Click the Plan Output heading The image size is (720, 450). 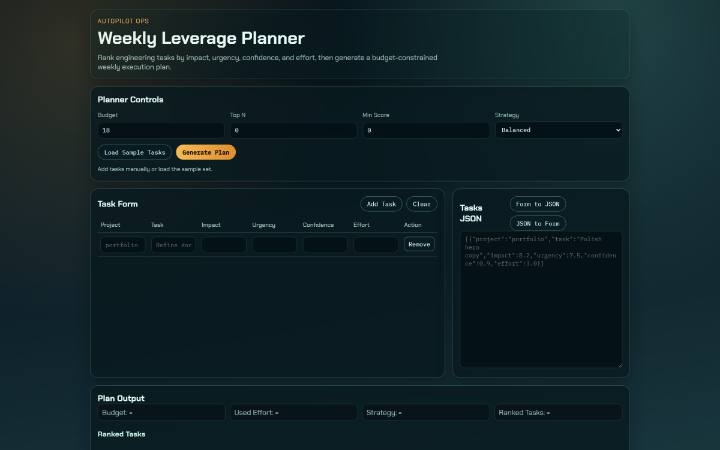pyautogui.click(x=121, y=398)
